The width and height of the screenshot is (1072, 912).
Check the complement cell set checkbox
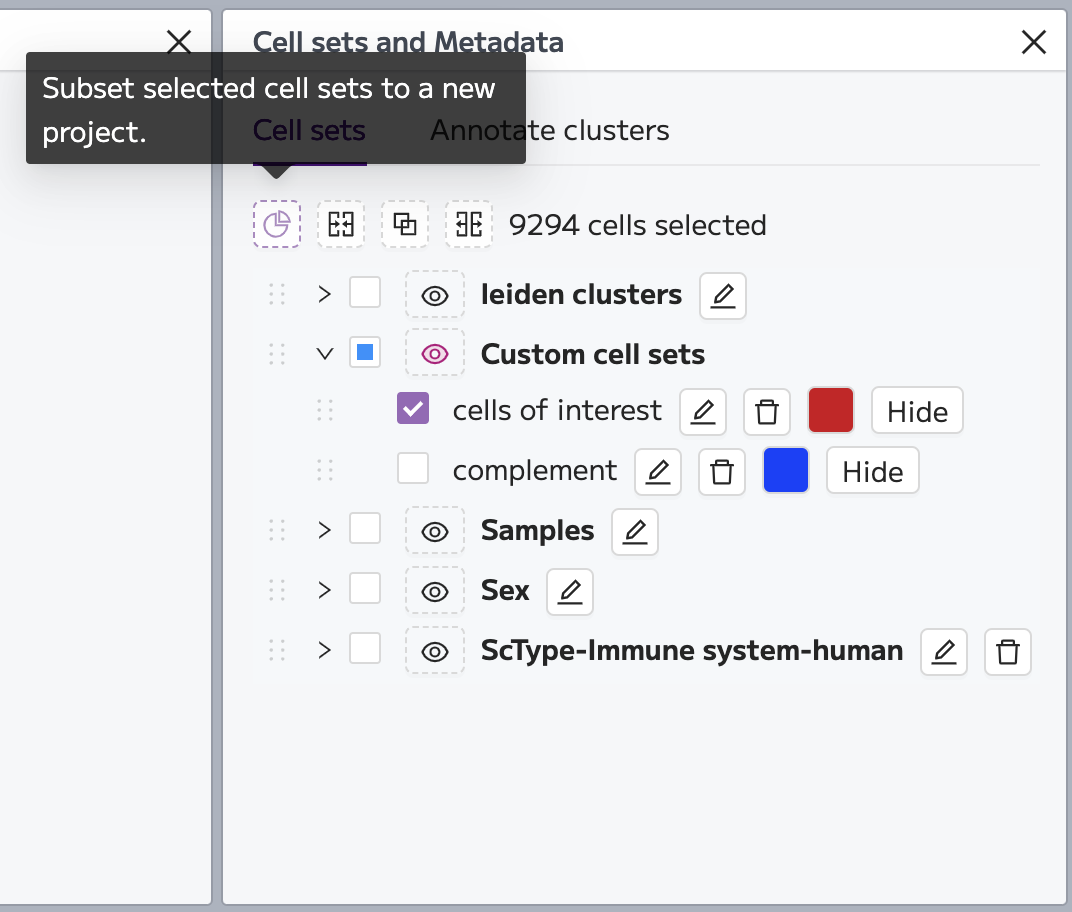[x=413, y=468]
